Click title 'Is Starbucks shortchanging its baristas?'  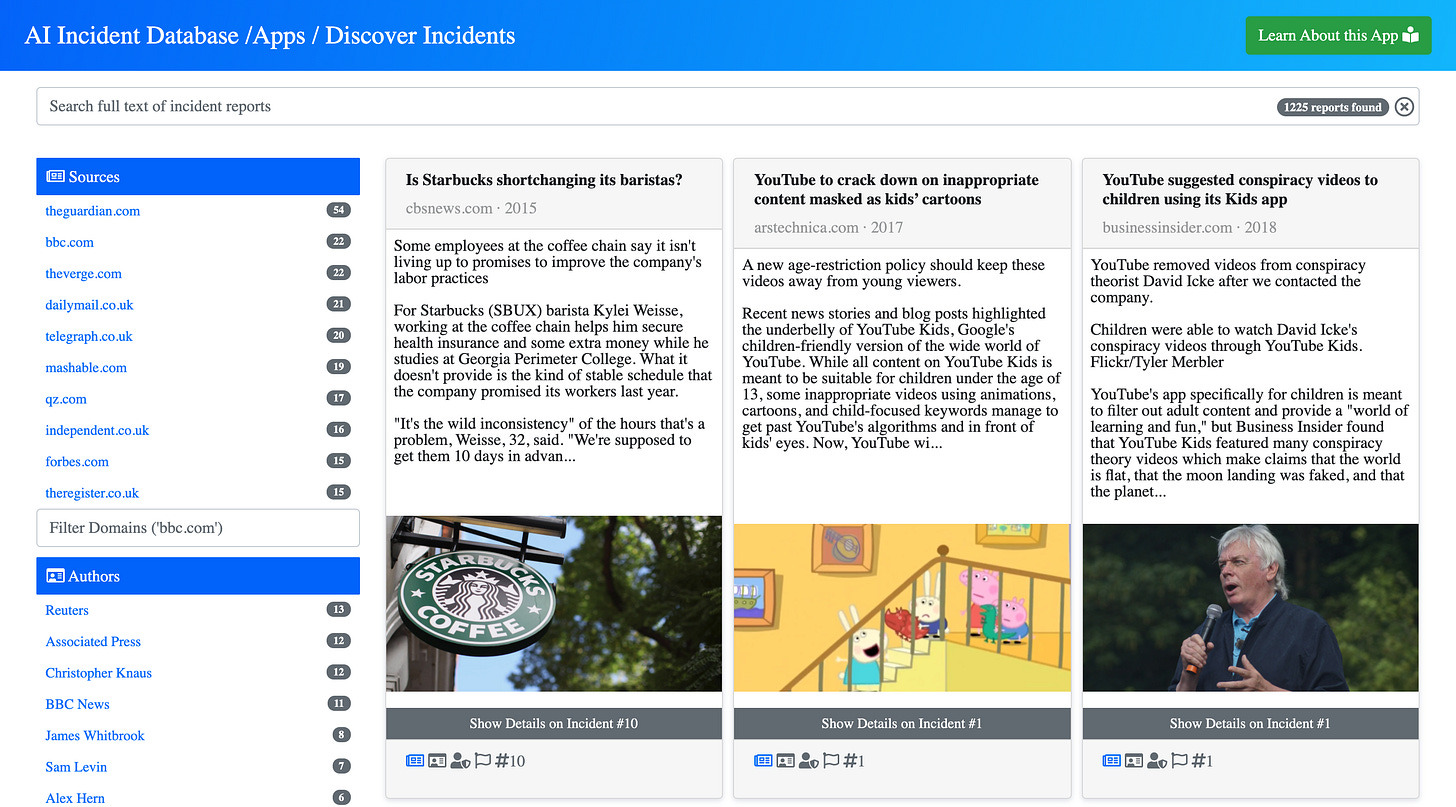pos(544,180)
